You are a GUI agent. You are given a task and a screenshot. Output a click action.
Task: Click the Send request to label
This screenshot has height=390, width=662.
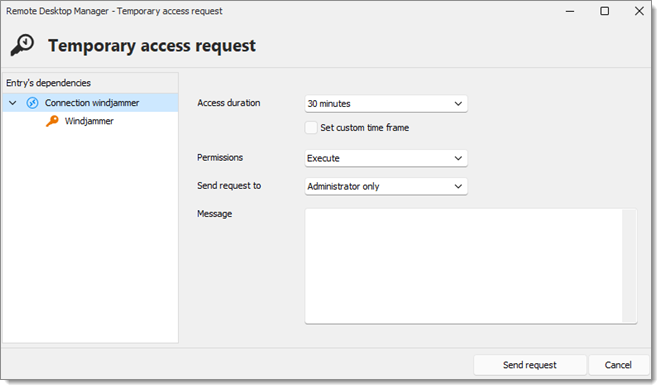229,186
